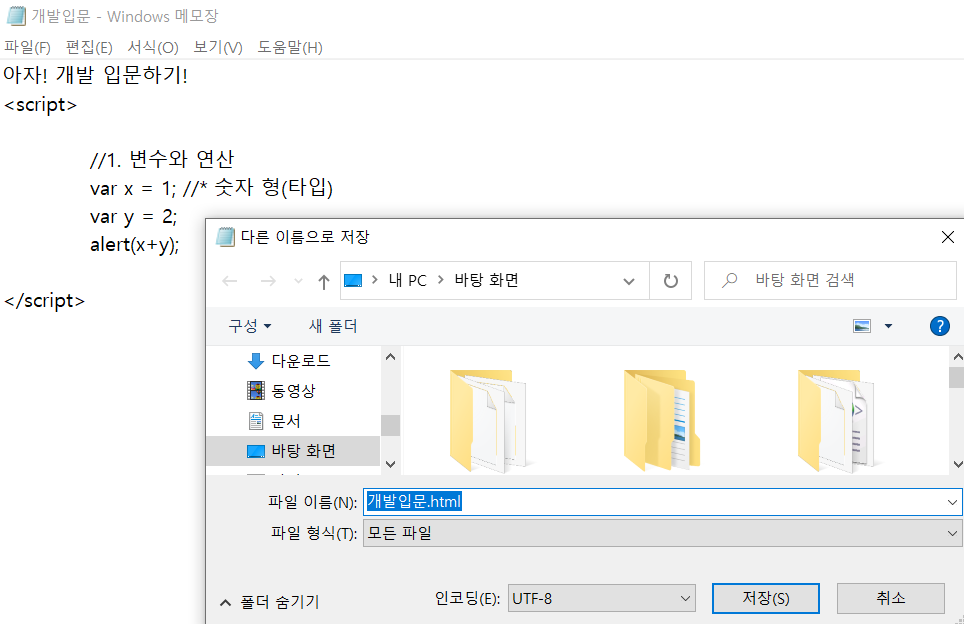Click the Forward arrow in save dialog
Screen dimensions: 964x624
click(x=268, y=281)
